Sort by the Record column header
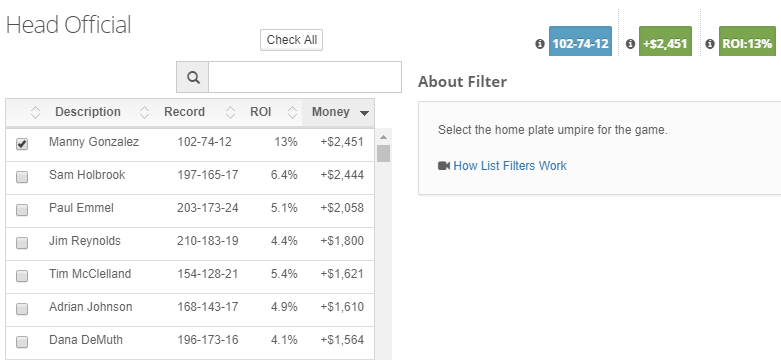This screenshot has width=781, height=360. point(184,112)
